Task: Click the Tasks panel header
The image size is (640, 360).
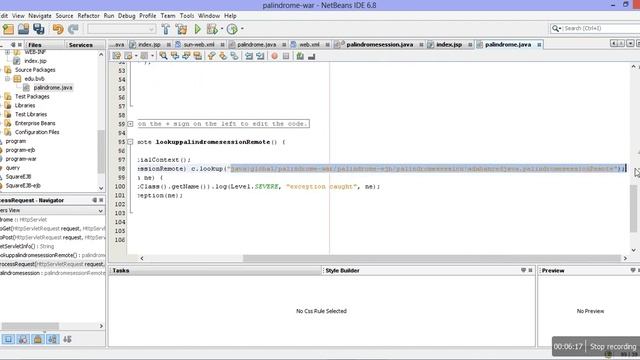Action: coord(215,270)
